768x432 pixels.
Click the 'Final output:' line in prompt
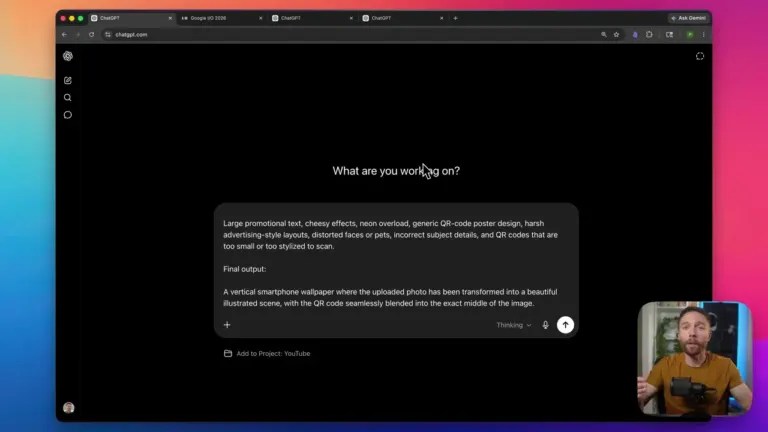[x=244, y=269]
